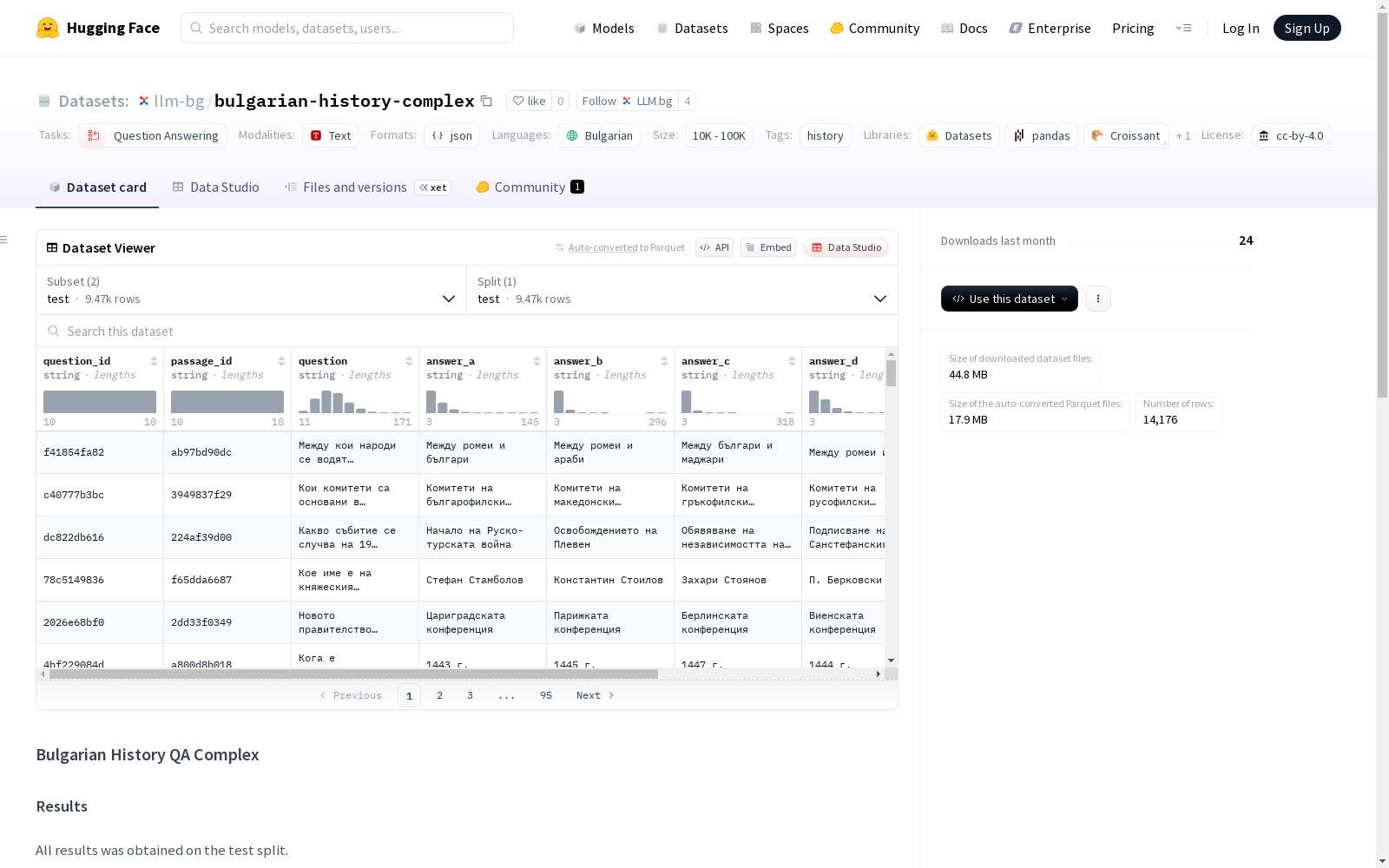Click the like count showing 0
Viewport: 1389px width, 868px height.
(x=561, y=101)
